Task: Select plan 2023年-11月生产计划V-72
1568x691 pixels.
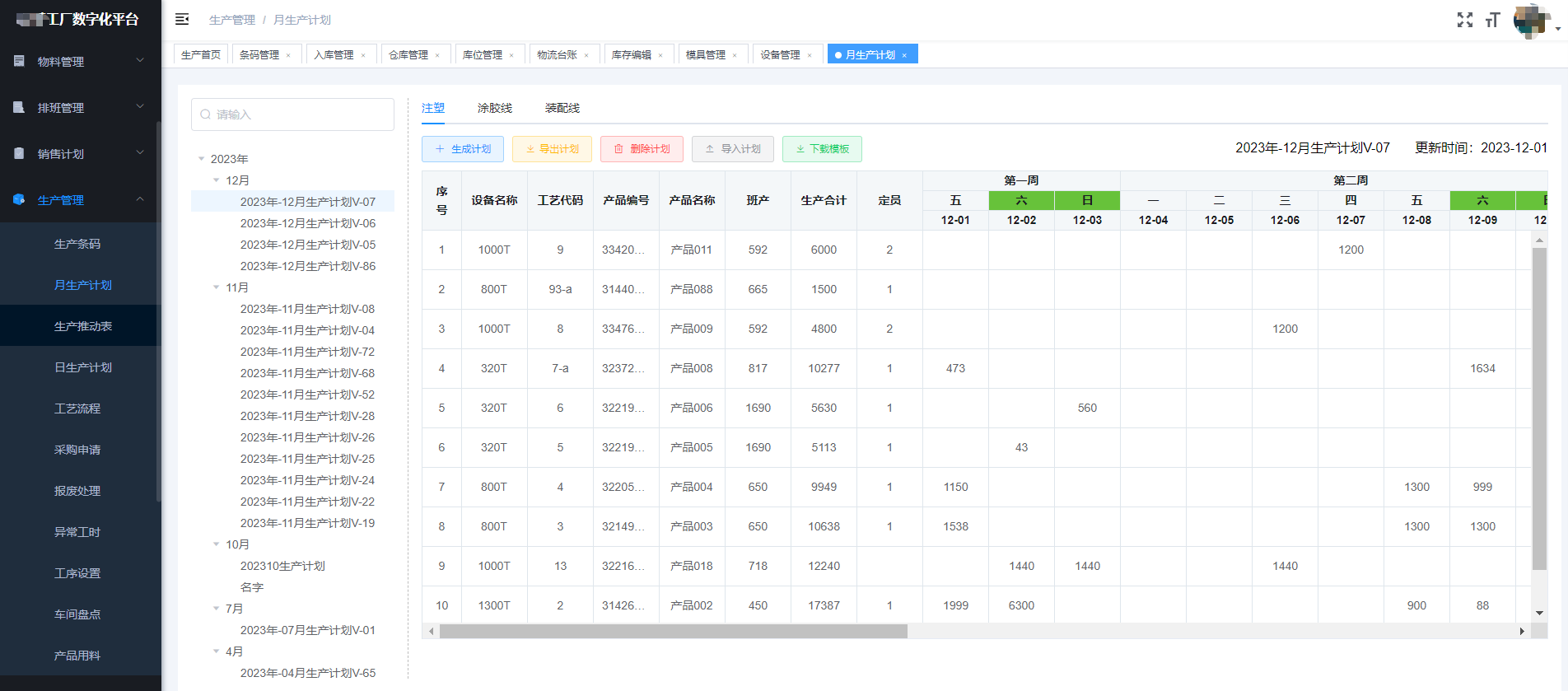Action: 307,352
